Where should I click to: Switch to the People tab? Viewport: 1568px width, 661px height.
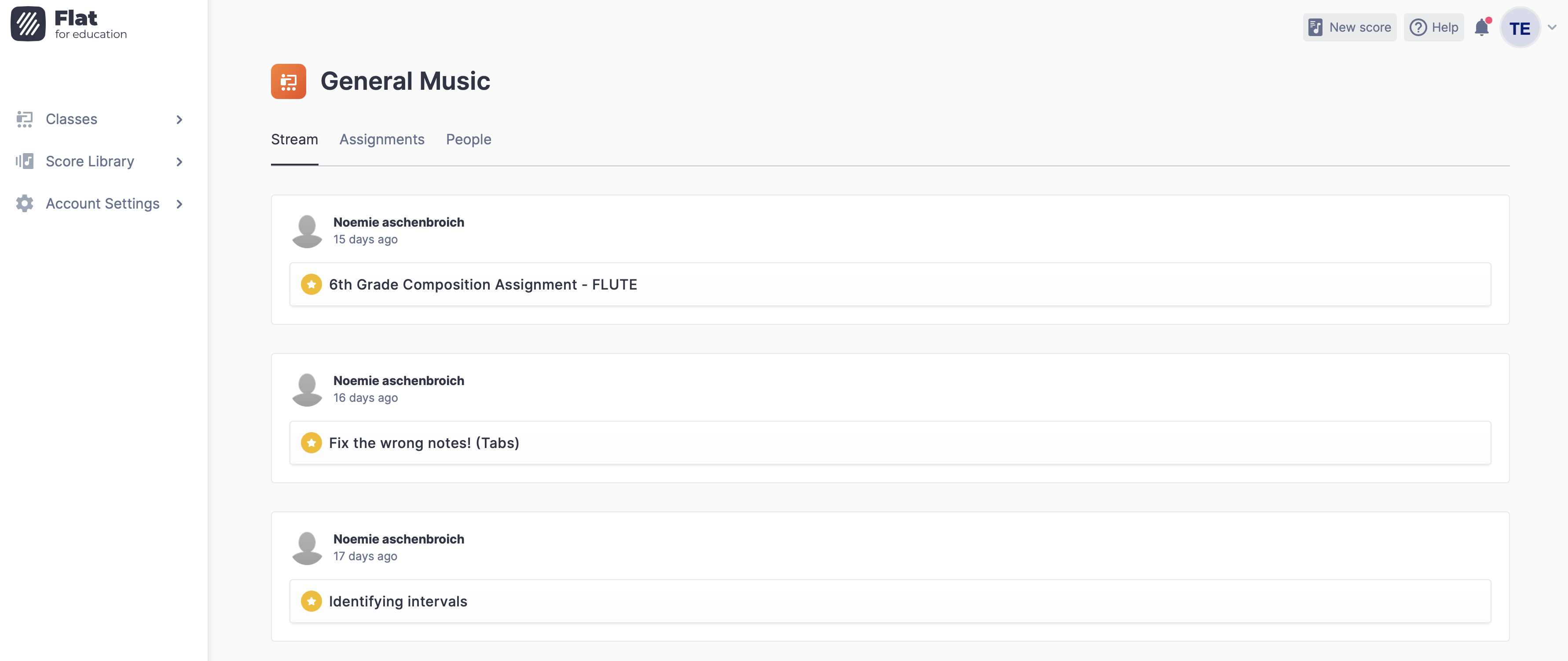click(468, 140)
